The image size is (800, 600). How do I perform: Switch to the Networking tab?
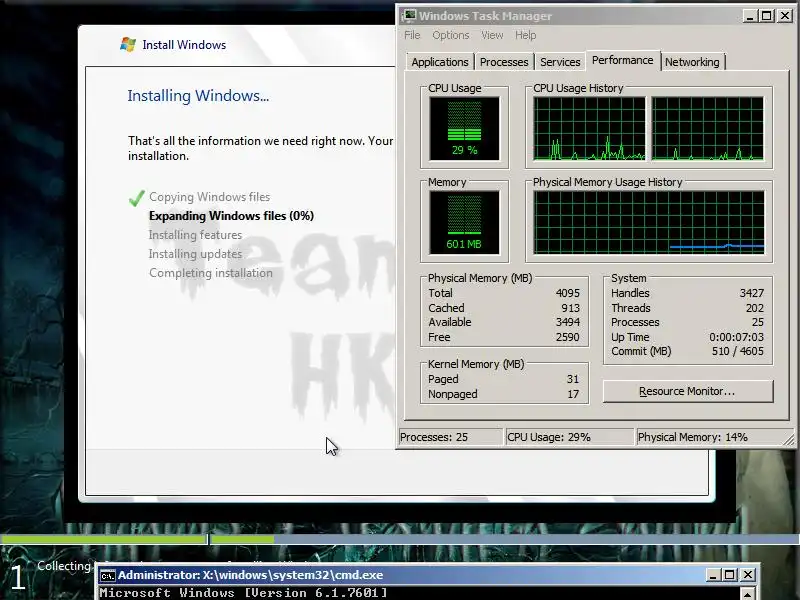point(692,62)
